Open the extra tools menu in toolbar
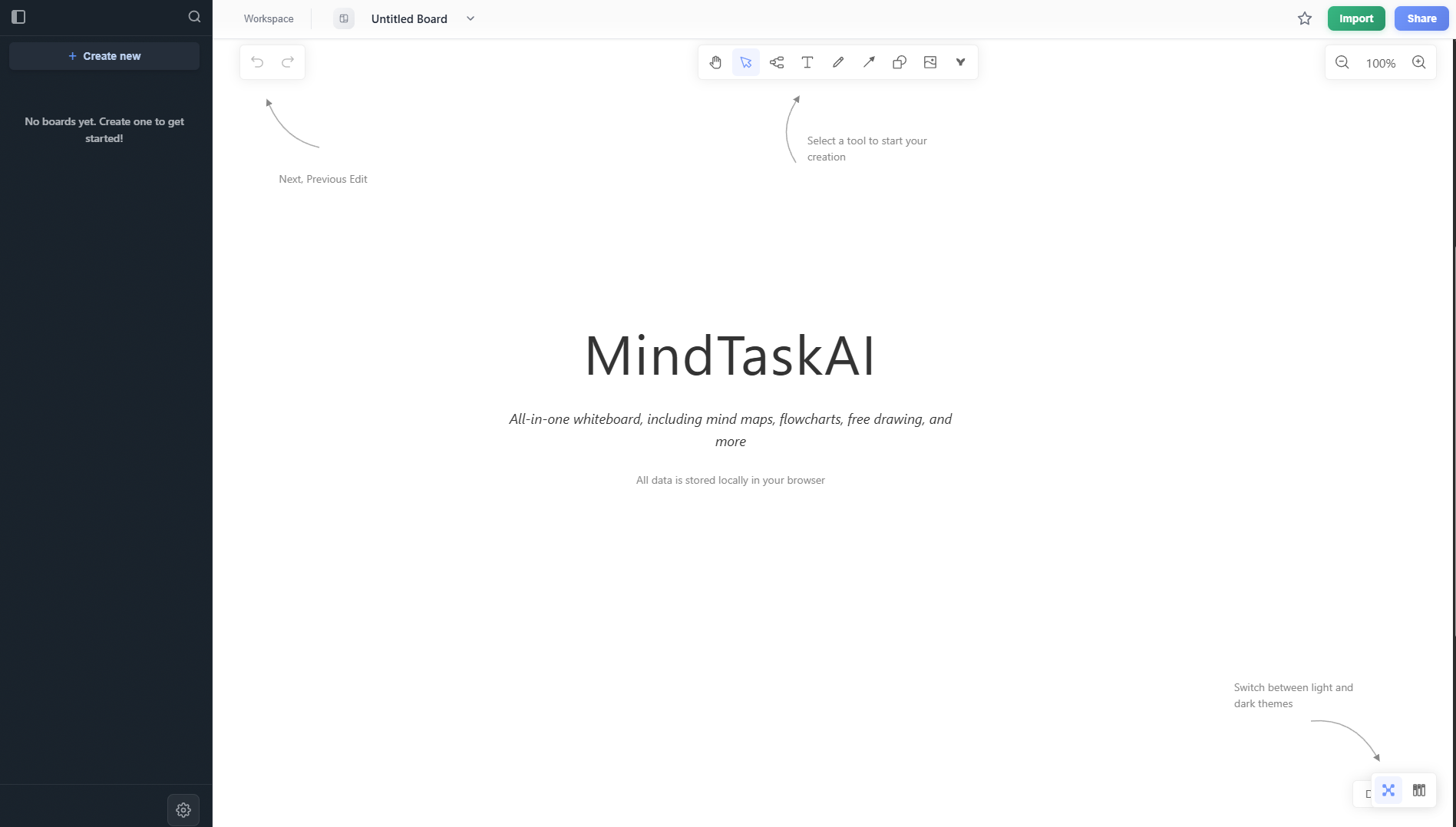1456x827 pixels. coord(961,62)
